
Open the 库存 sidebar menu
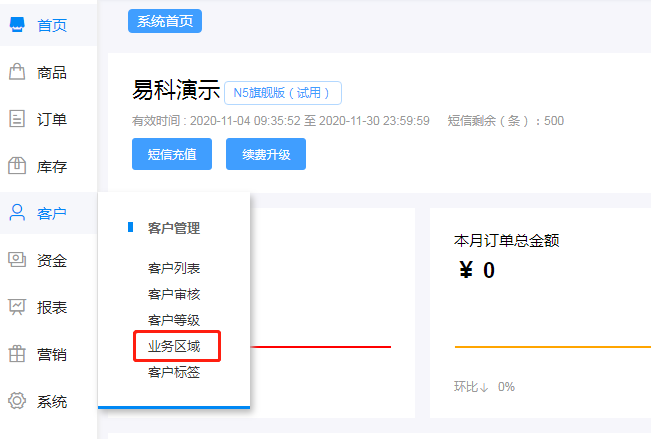pyautogui.click(x=49, y=166)
